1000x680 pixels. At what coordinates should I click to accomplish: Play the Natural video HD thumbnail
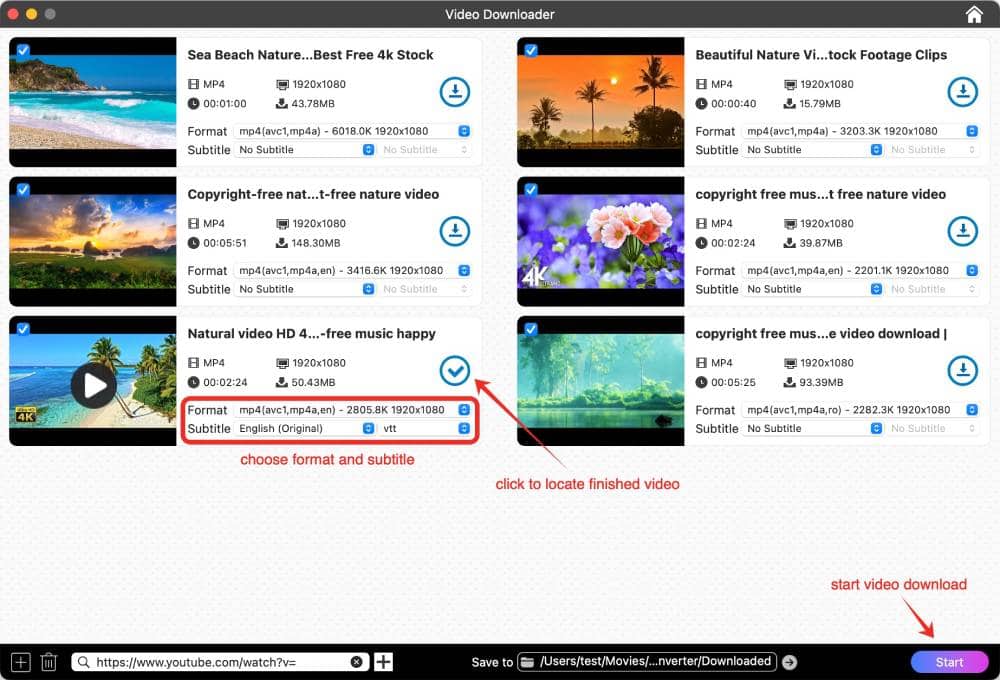click(x=93, y=385)
